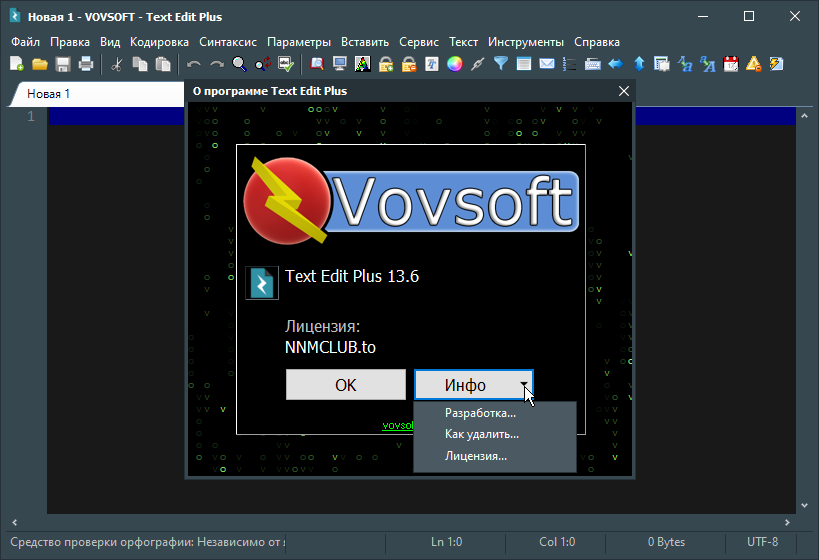Open the Правка menu
Image resolution: width=819 pixels, height=560 pixels.
click(x=70, y=42)
